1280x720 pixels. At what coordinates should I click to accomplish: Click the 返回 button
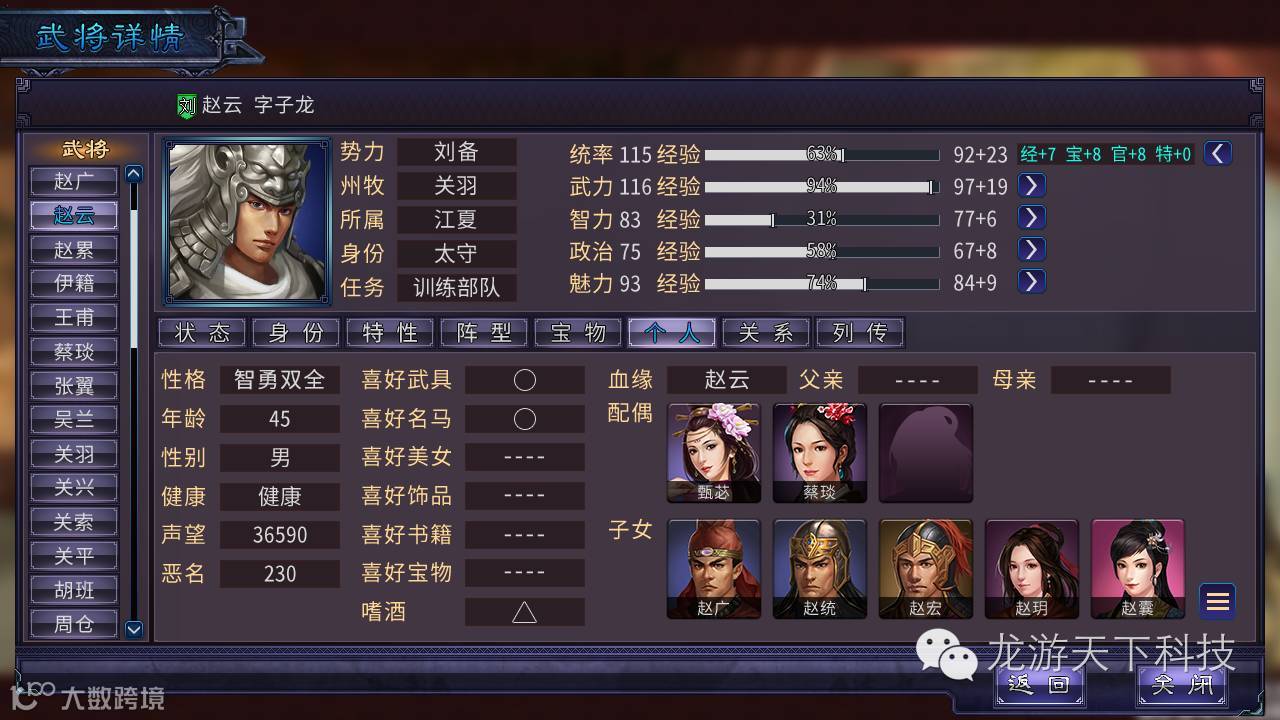click(1039, 685)
